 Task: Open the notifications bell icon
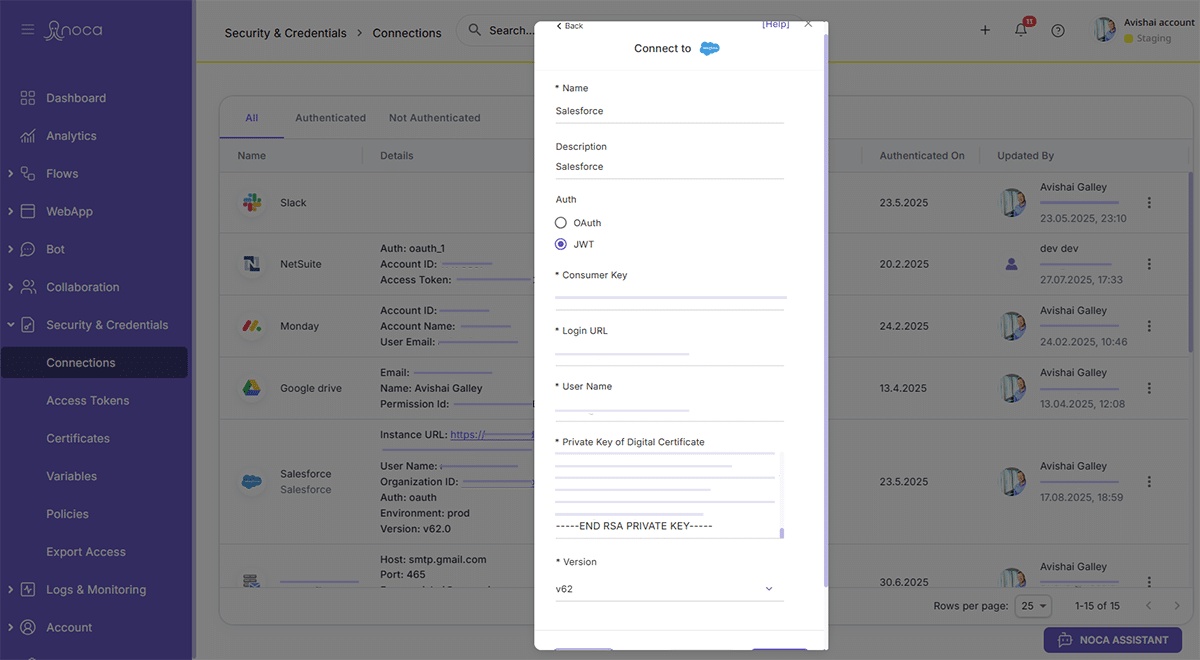(x=1021, y=30)
